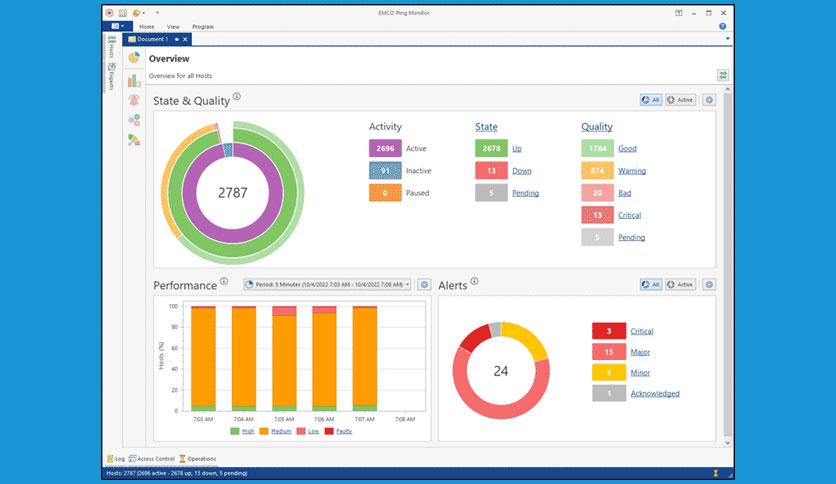The width and height of the screenshot is (836, 484).
Task: Open the blue application menu button
Action: coord(117,26)
